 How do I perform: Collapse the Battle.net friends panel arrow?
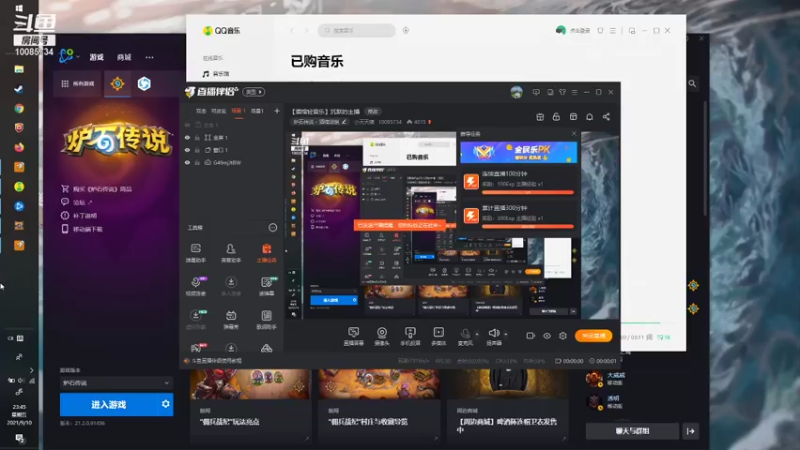pos(690,431)
